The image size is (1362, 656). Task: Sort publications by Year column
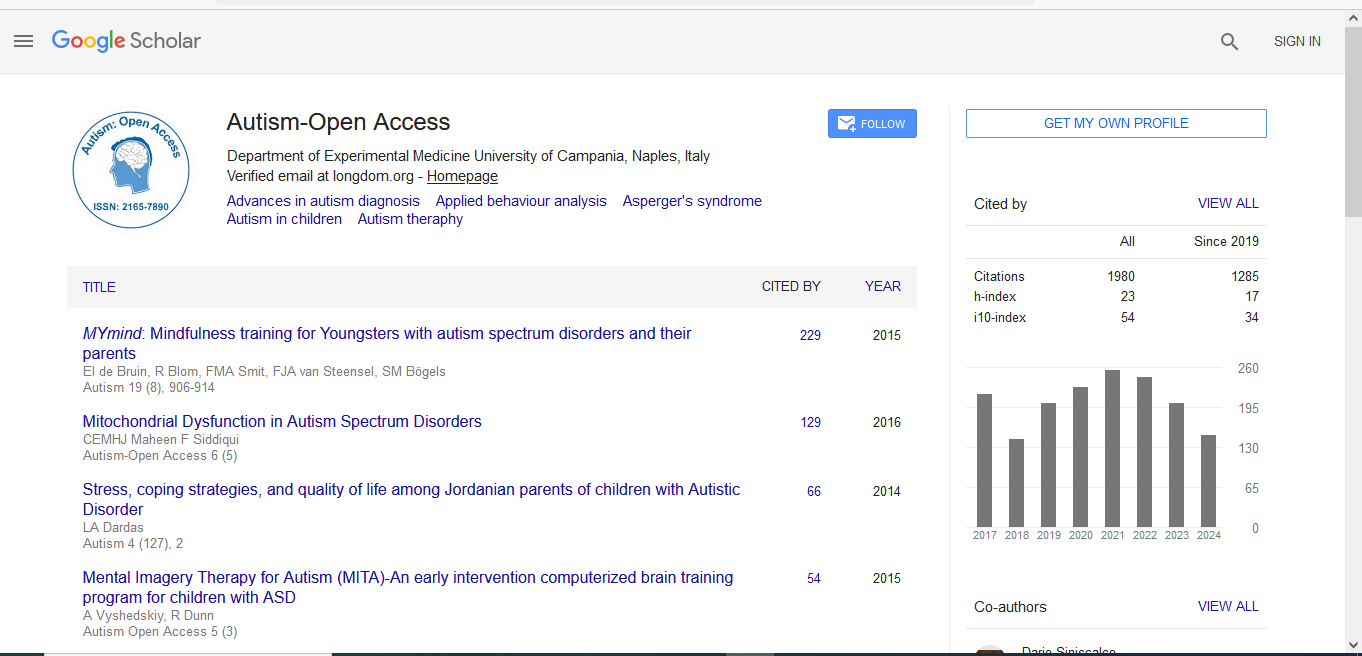pos(882,286)
